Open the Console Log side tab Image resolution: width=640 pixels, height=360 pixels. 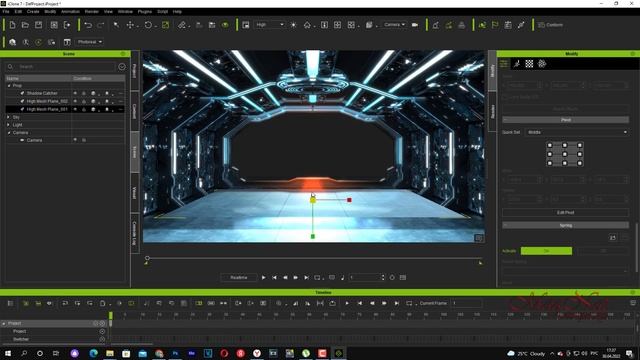pos(134,233)
